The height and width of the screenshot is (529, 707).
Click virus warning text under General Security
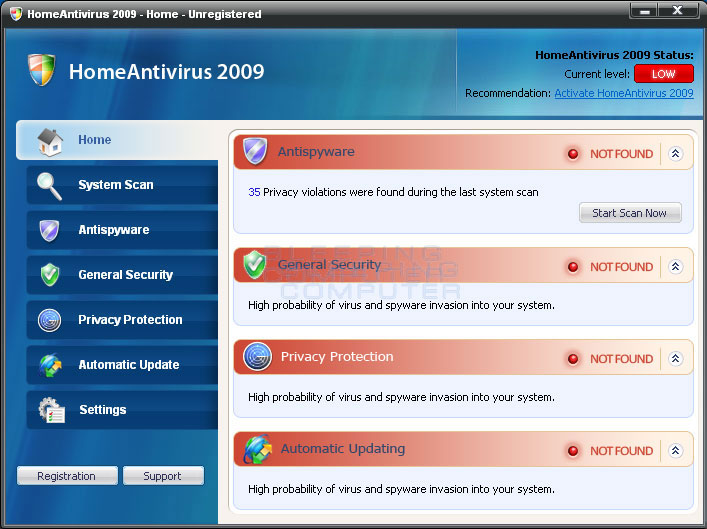401,305
